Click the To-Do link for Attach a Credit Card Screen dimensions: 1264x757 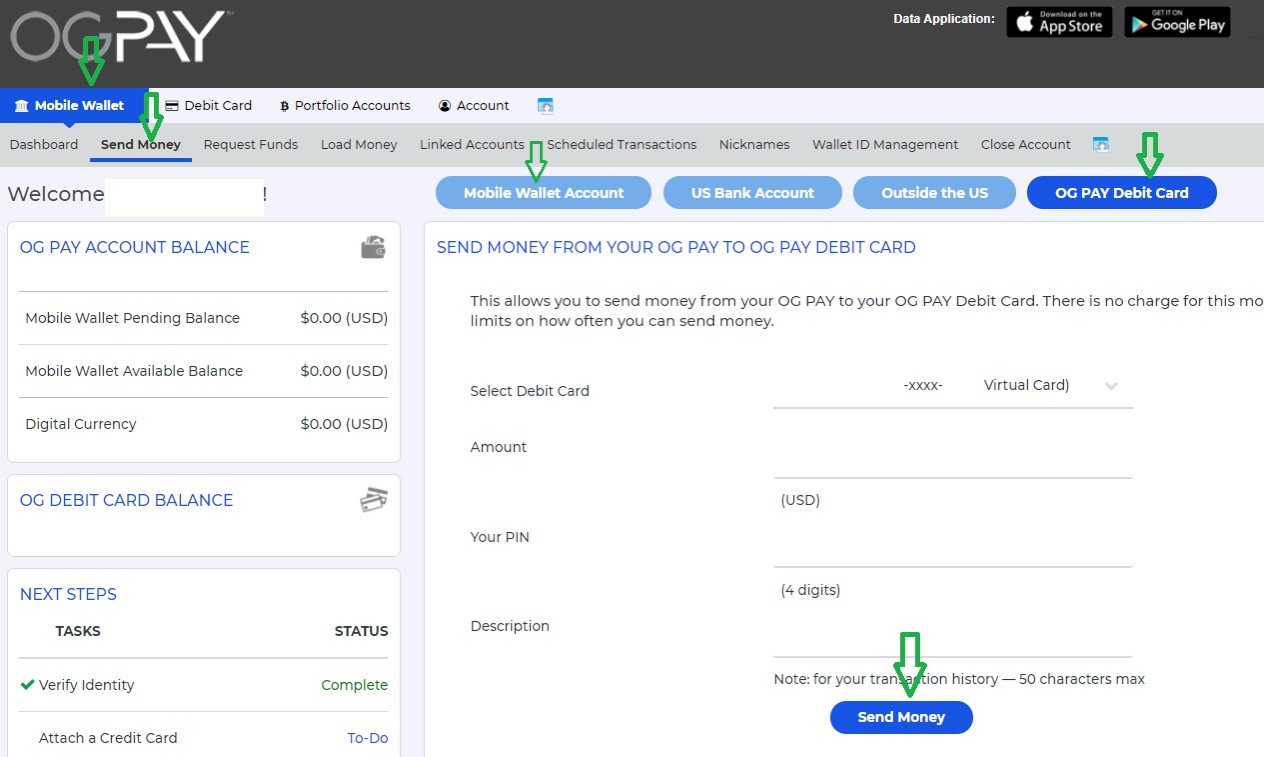(367, 738)
